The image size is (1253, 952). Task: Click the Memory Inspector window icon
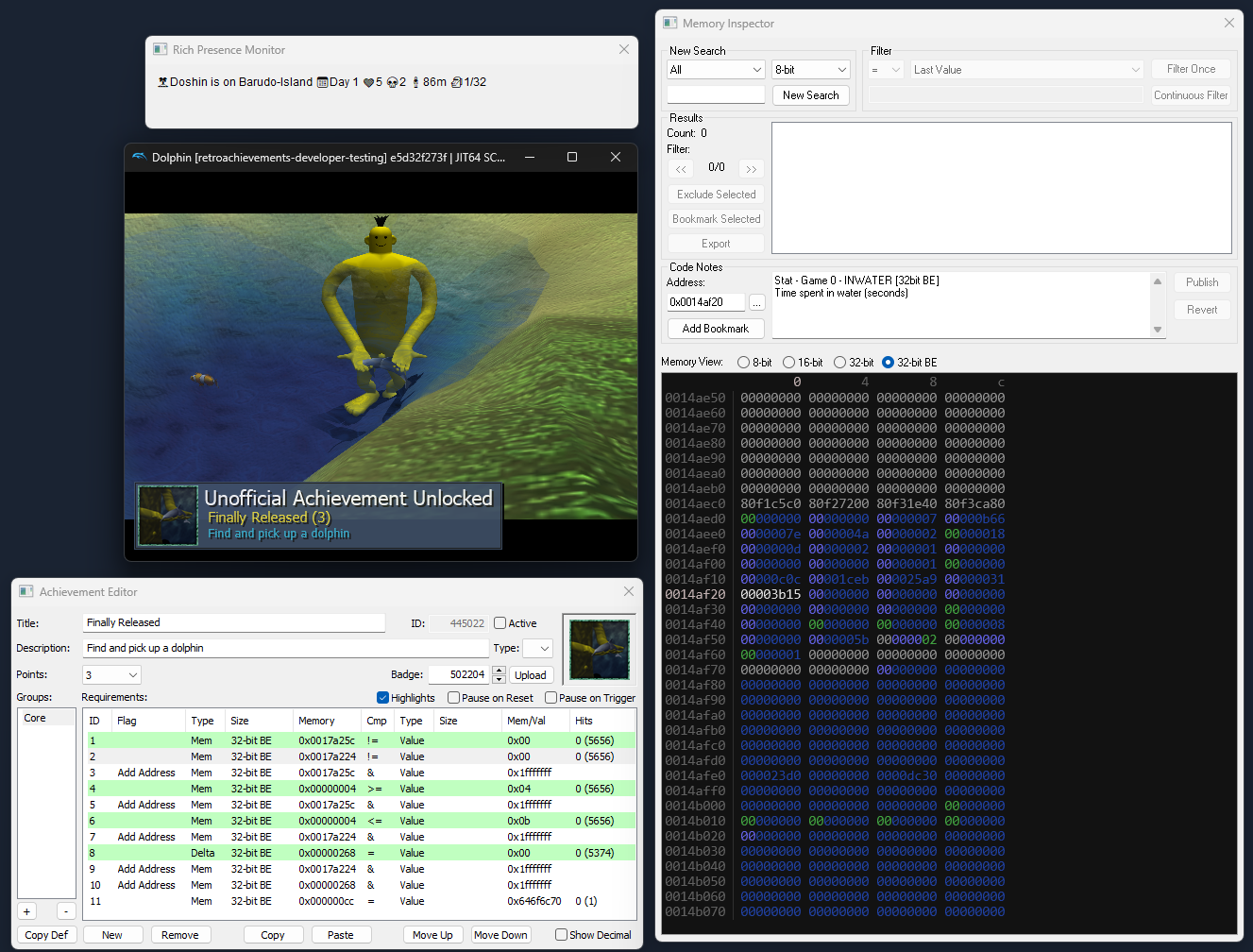pos(670,23)
